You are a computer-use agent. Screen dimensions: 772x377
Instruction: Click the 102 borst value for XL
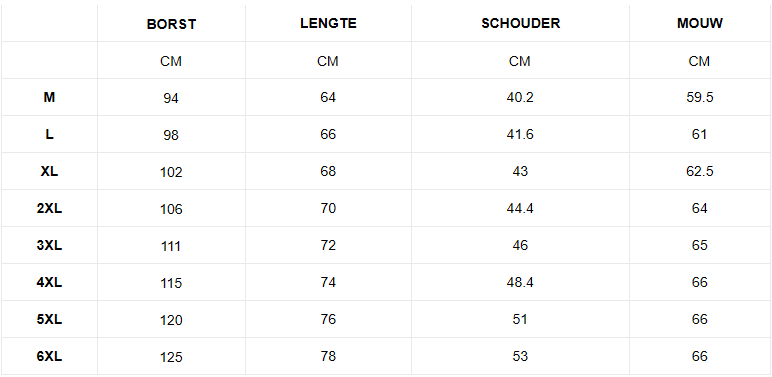171,172
